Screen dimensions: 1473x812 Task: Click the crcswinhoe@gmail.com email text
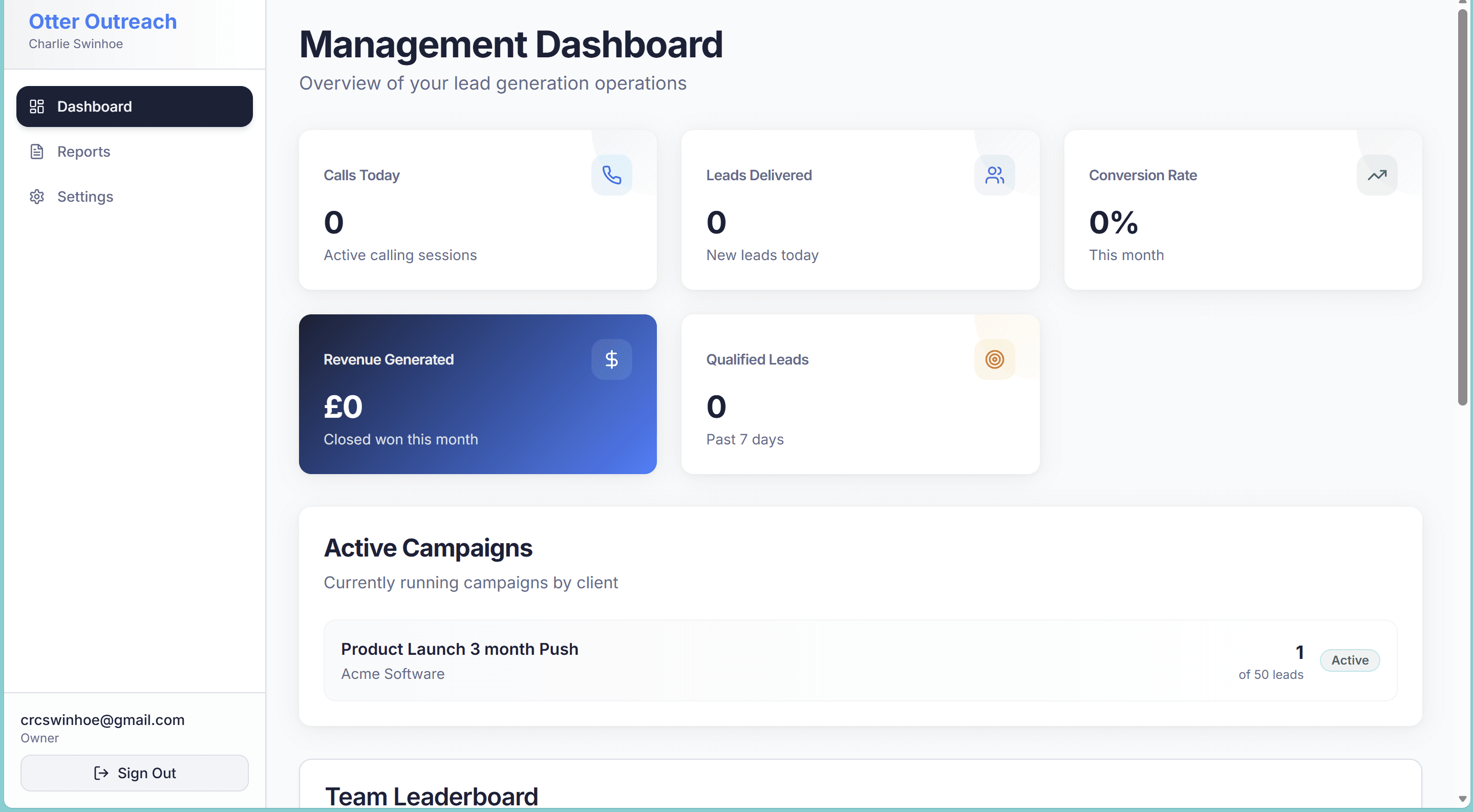click(102, 719)
